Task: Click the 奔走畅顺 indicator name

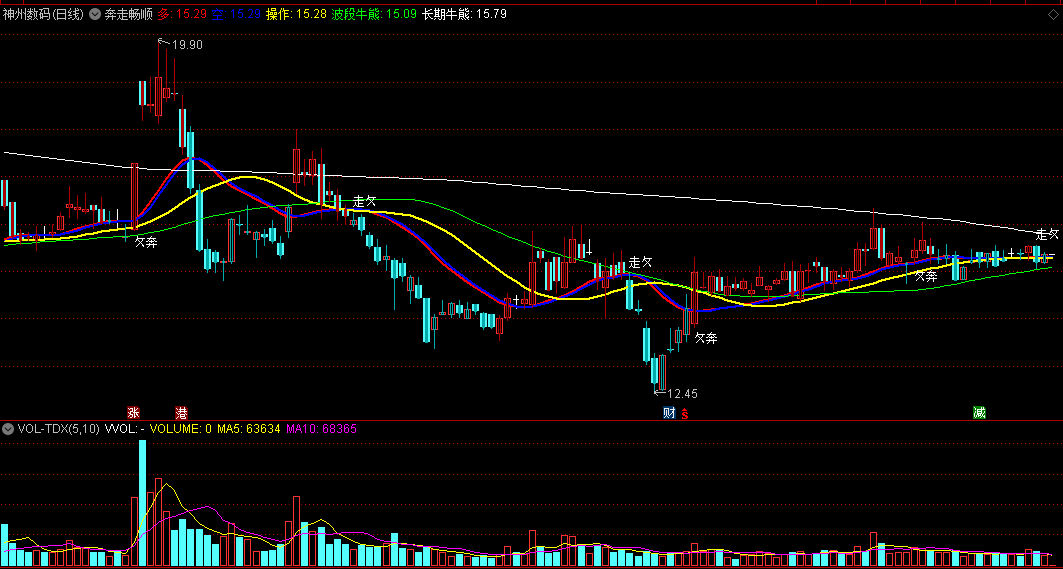Action: point(128,14)
